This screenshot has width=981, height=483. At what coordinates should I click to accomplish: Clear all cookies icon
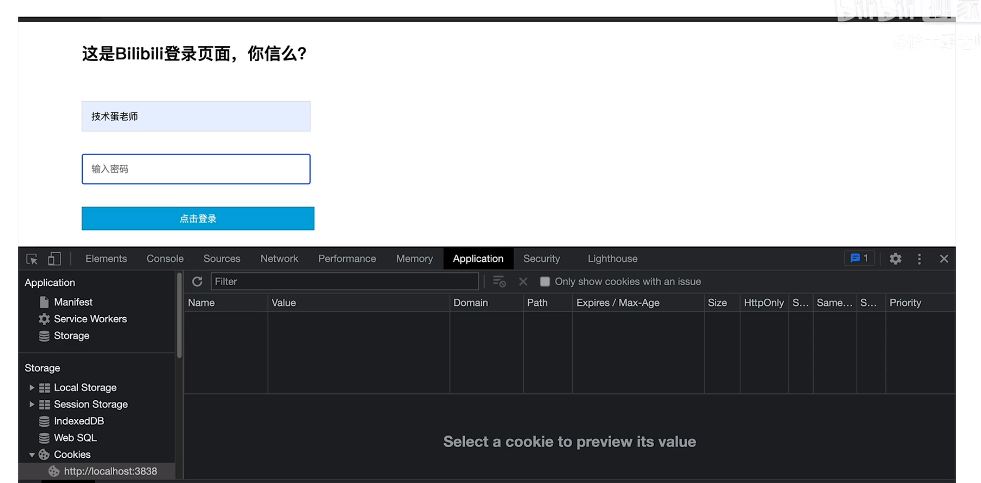499,282
